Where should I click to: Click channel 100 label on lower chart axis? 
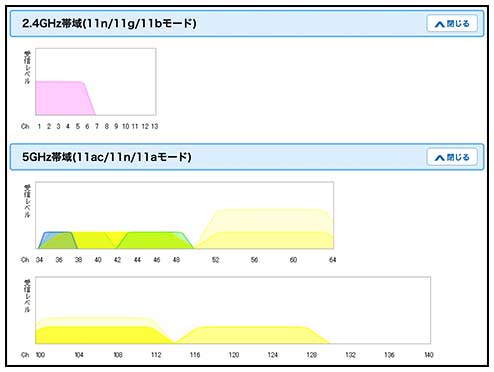[40, 355]
